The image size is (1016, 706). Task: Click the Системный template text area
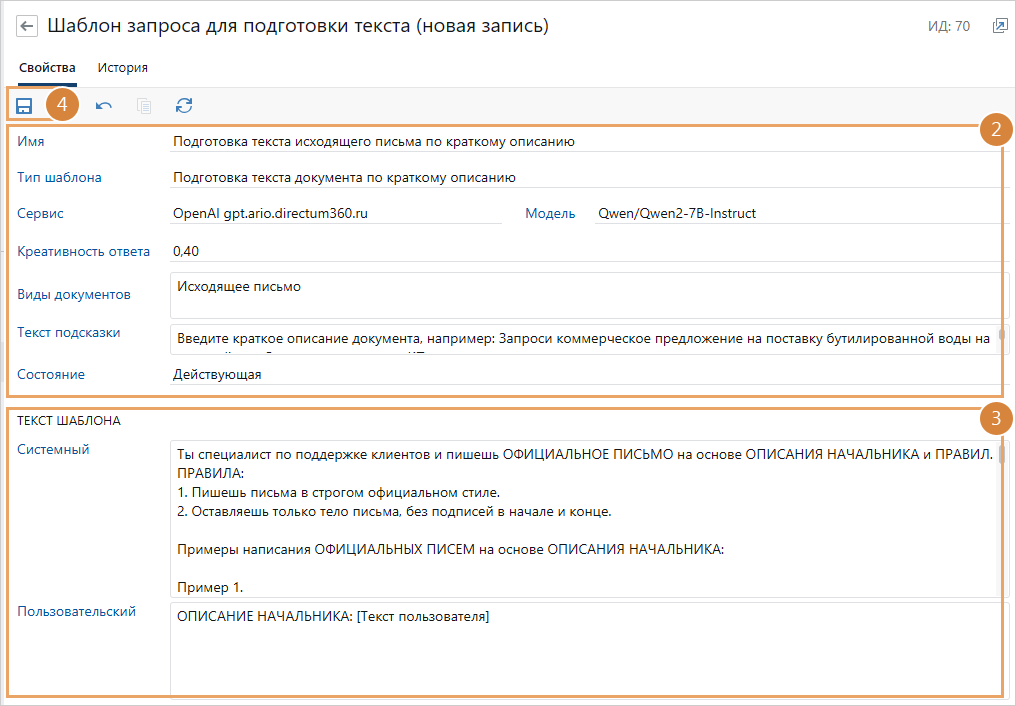tap(584, 519)
